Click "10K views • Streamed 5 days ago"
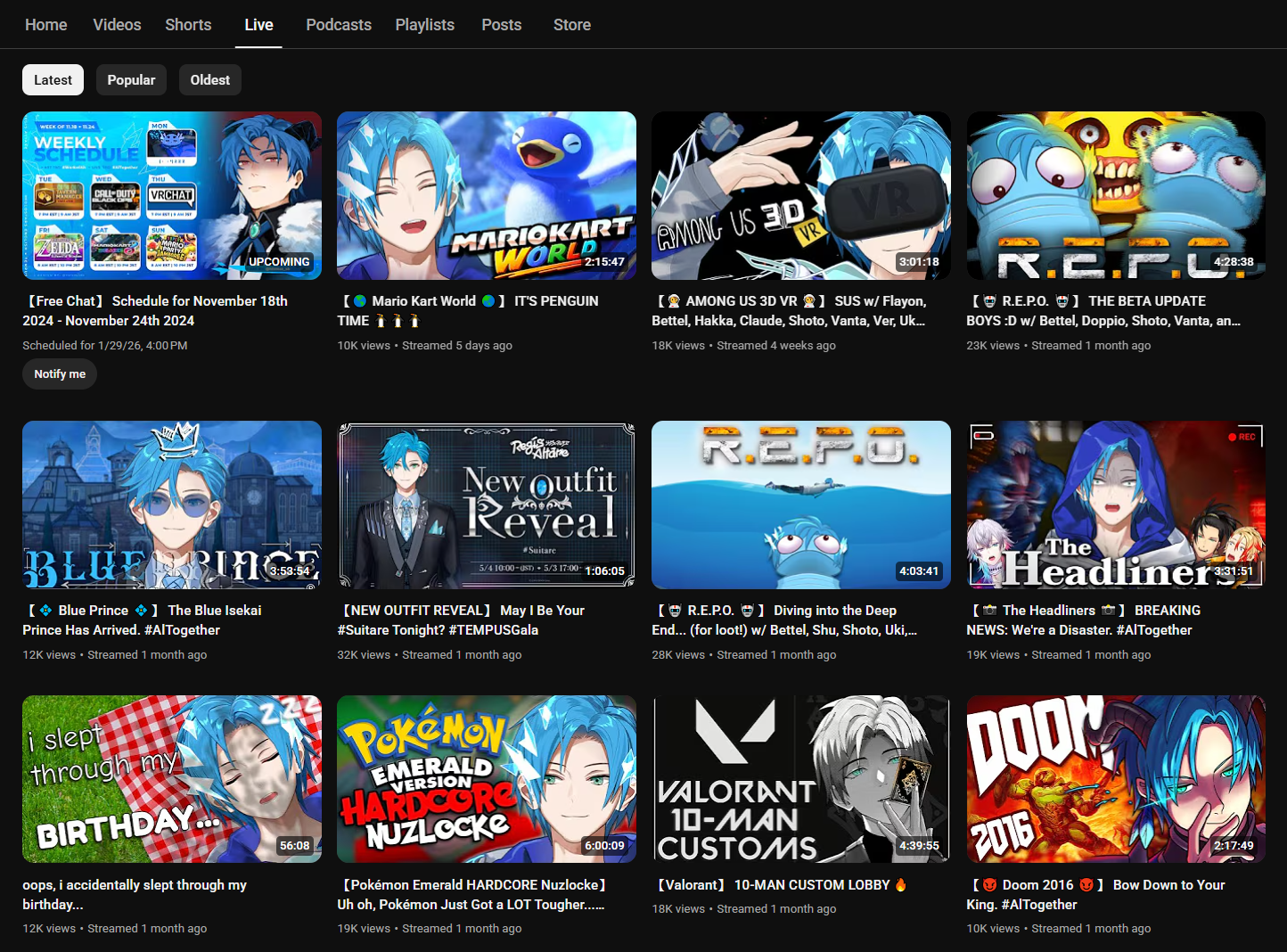1287x952 pixels. [x=424, y=346]
